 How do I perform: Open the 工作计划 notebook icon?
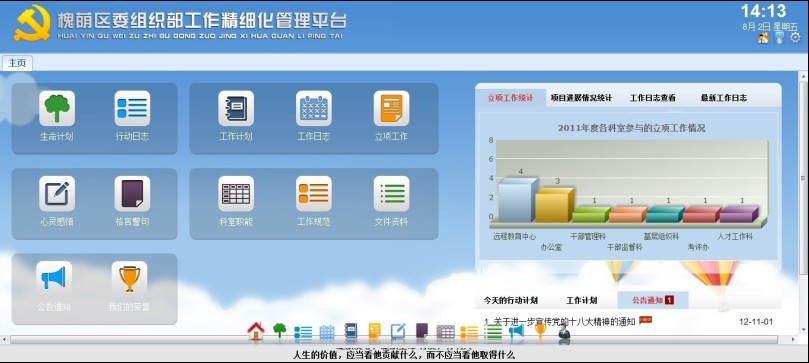tap(236, 108)
